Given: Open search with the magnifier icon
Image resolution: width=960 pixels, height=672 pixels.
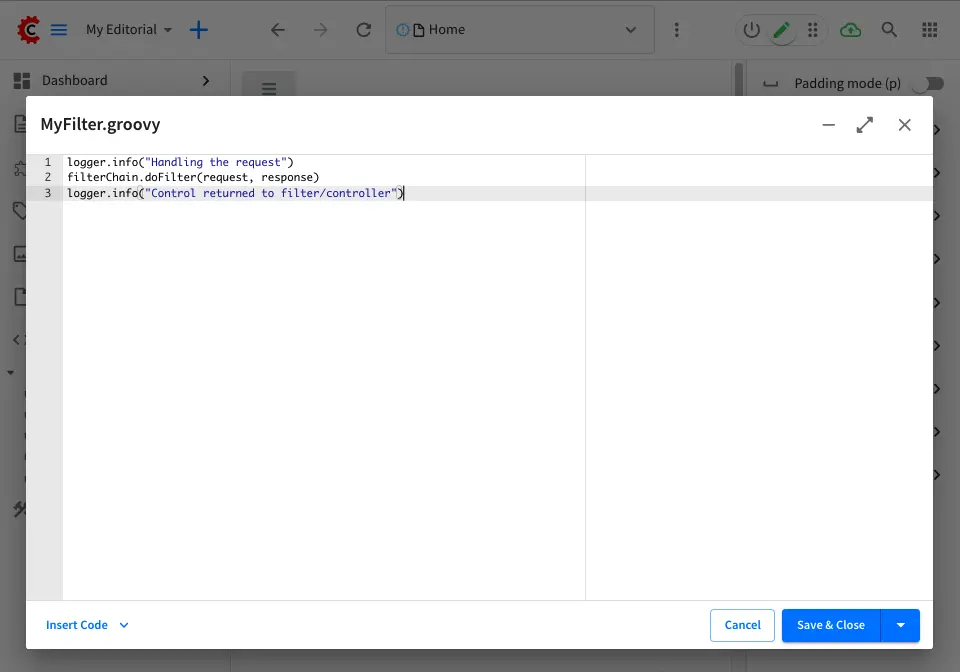Looking at the screenshot, I should tap(889, 29).
